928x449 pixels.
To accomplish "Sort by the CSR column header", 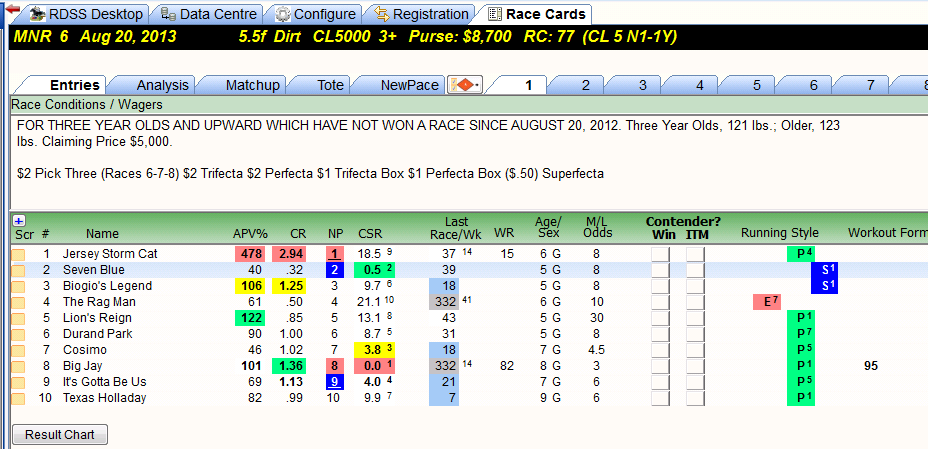I will (370, 234).
